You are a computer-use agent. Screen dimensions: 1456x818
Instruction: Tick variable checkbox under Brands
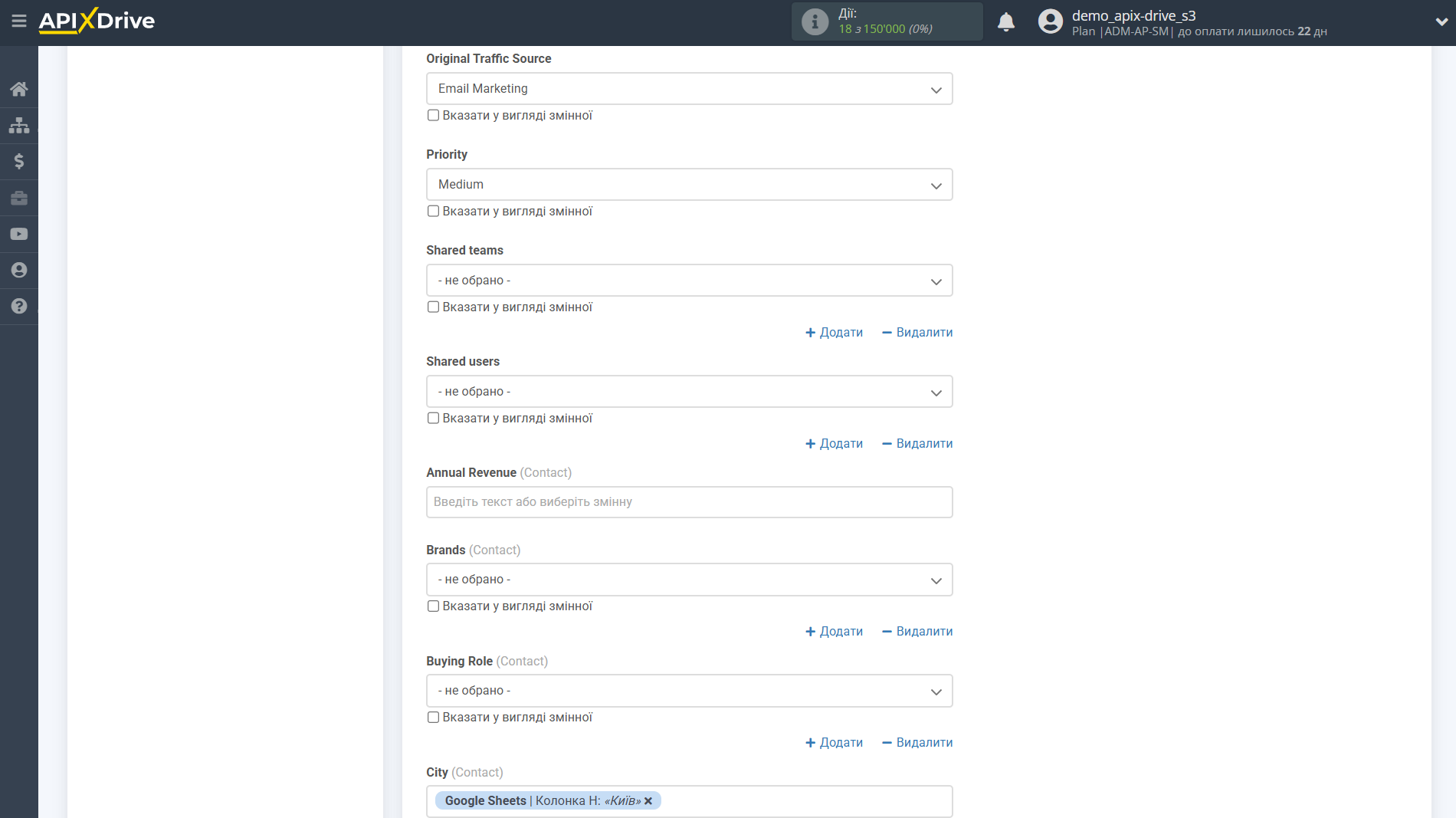click(x=433, y=606)
